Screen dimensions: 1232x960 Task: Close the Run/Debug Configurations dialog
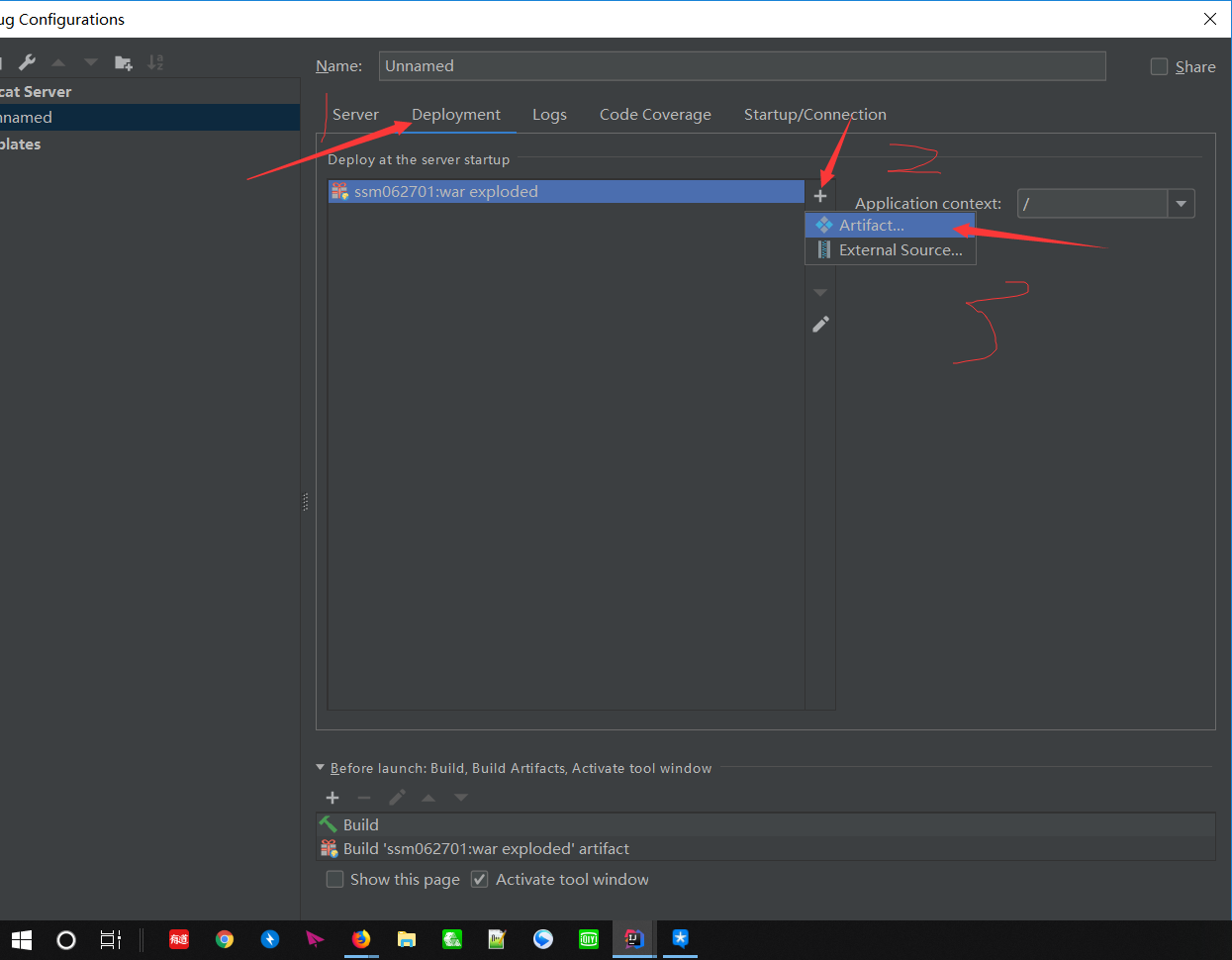(x=1210, y=19)
